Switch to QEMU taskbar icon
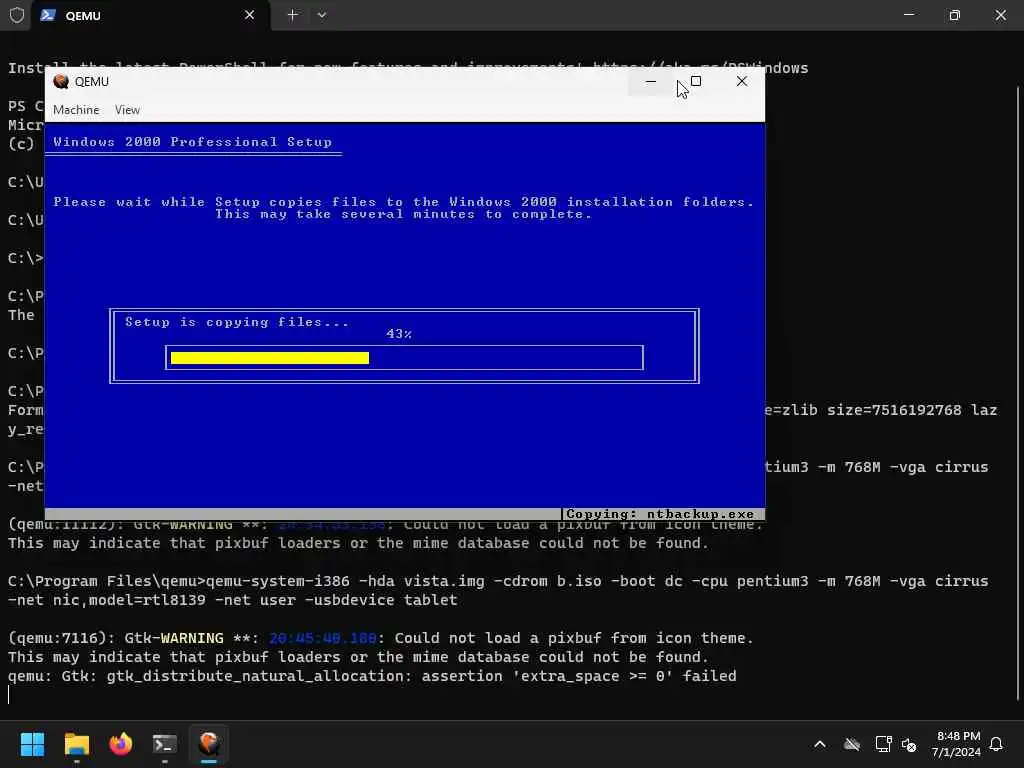Screen dimensions: 1024x768 pos(209,744)
